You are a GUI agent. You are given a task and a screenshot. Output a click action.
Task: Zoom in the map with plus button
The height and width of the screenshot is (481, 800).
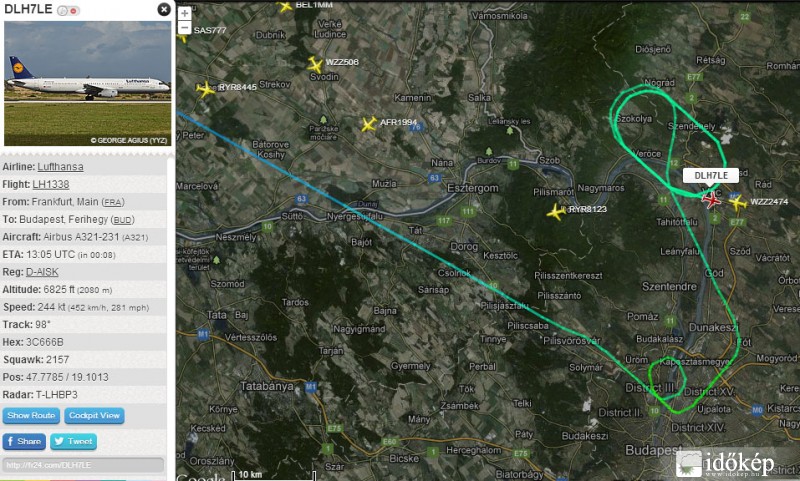[x=185, y=13]
